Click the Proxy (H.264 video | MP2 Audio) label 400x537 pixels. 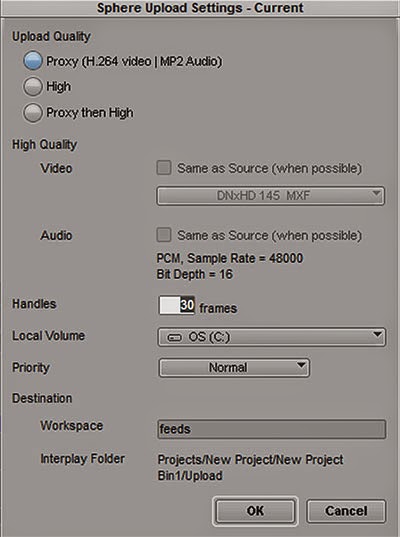pyautogui.click(x=134, y=62)
